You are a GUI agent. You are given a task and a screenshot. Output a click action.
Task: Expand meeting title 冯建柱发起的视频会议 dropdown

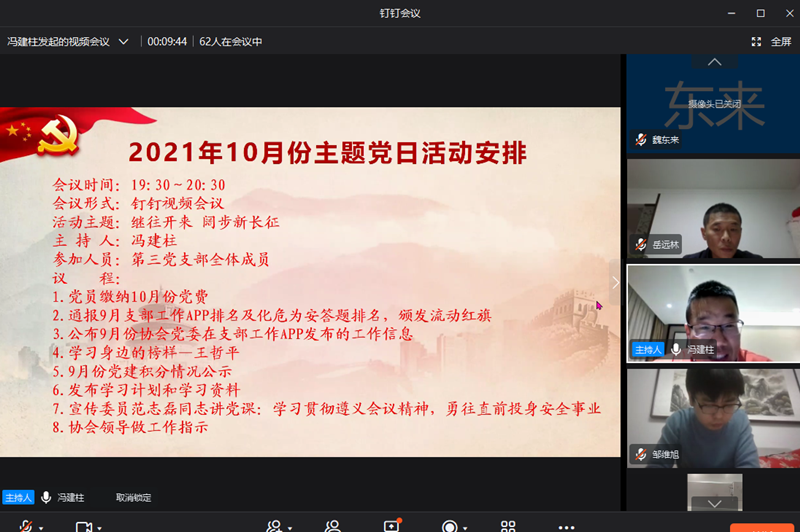tap(124, 42)
